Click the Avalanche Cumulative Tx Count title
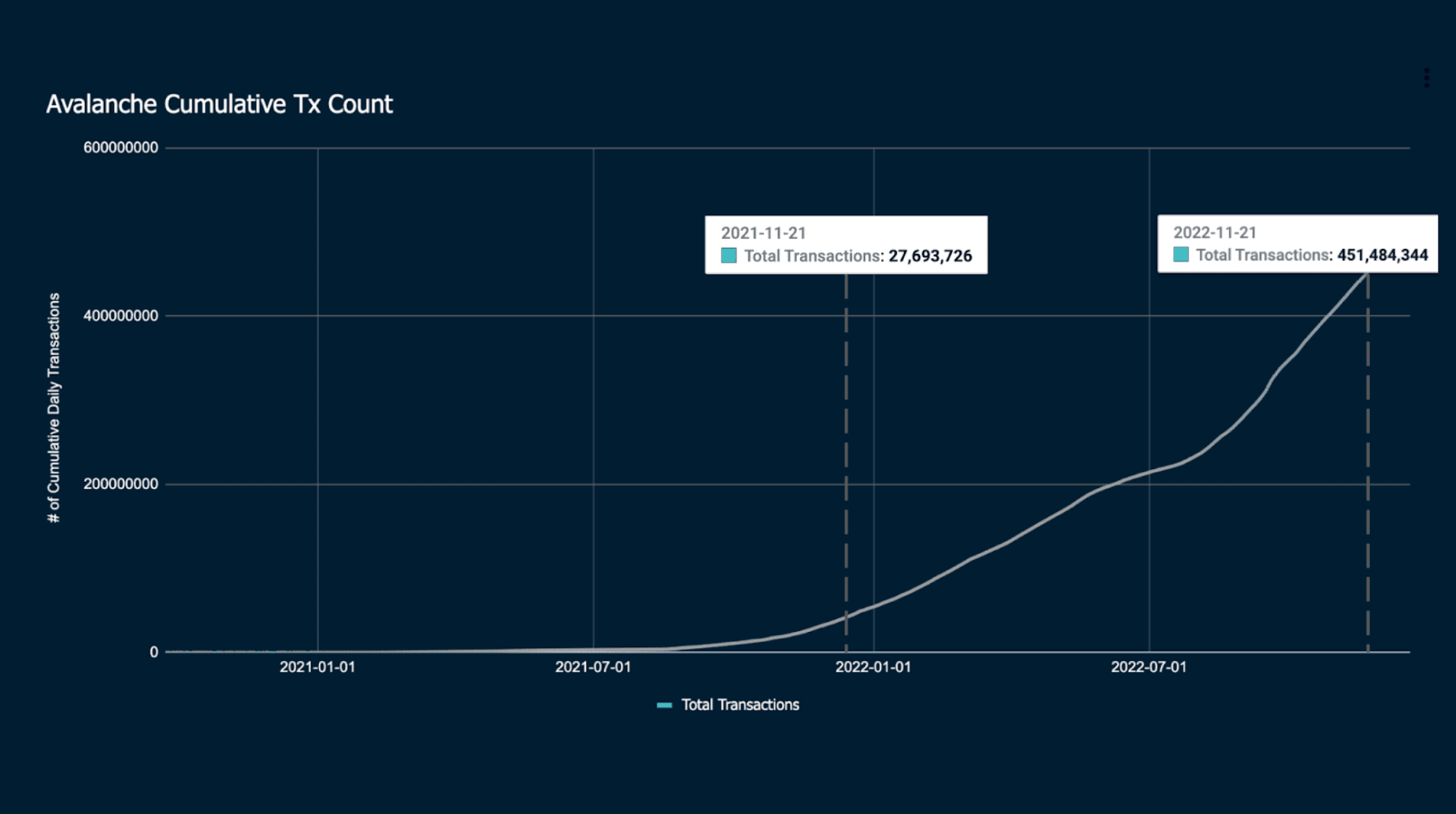 pos(219,104)
